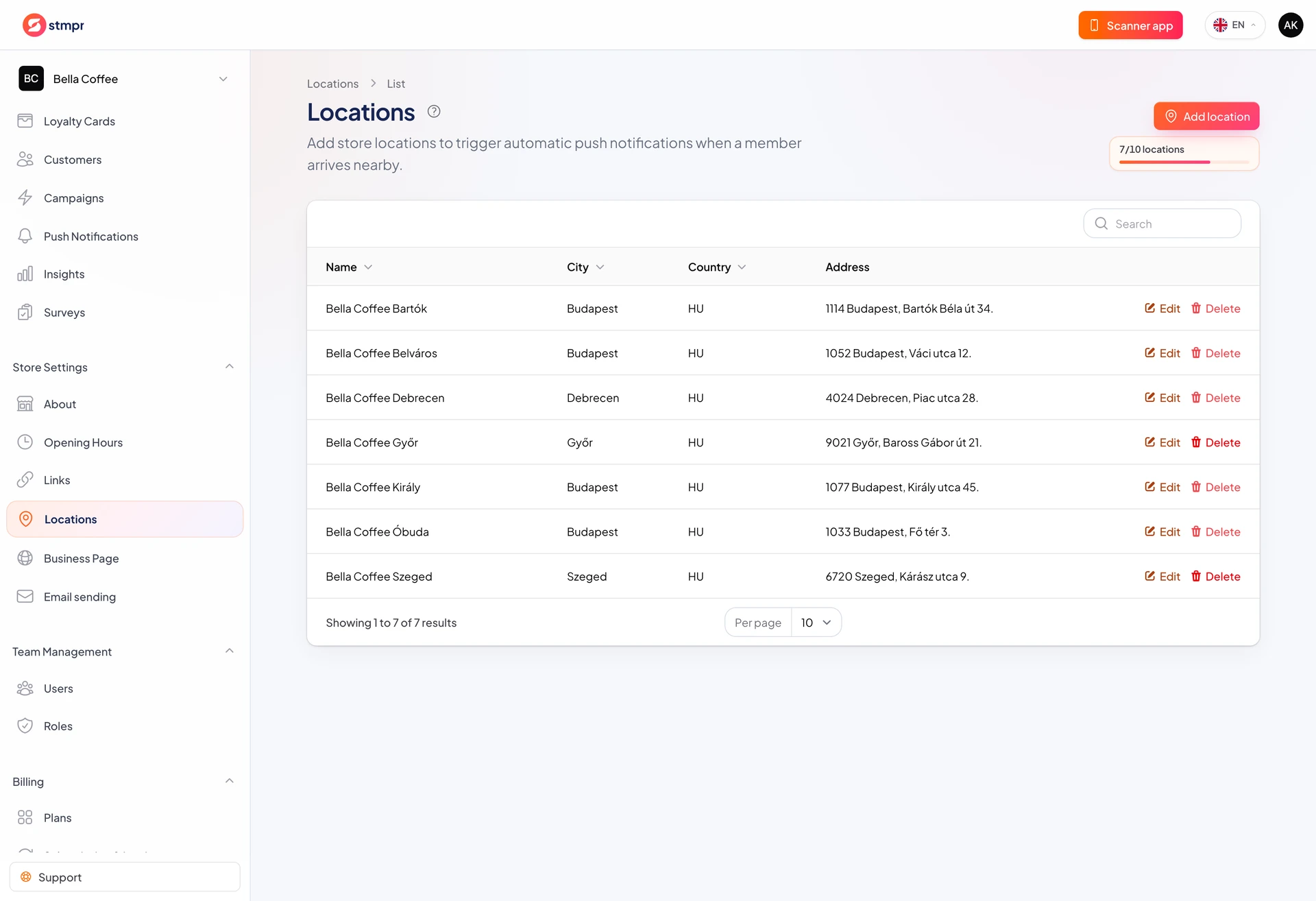Screen dimensions: 1316x901
Task: Edit the Bella Coffee Debrecen location
Action: [x=1162, y=398]
